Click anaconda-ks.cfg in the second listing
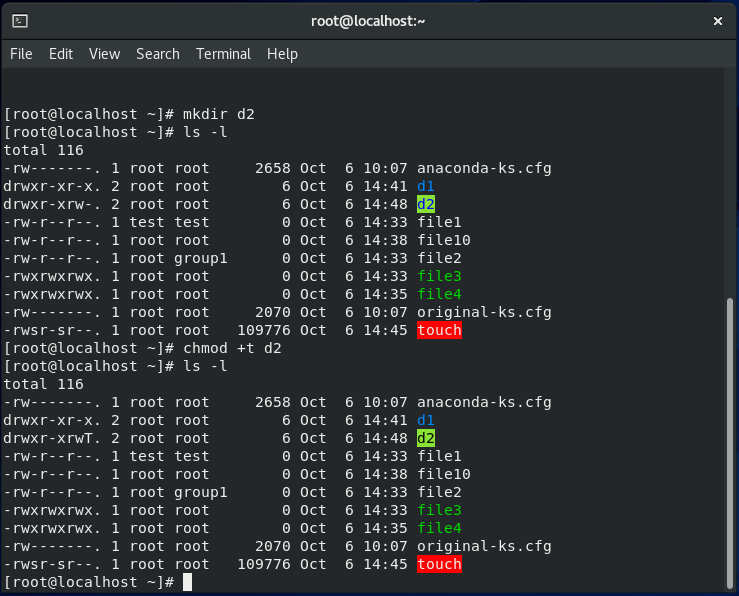This screenshot has height=596, width=739. tap(484, 402)
